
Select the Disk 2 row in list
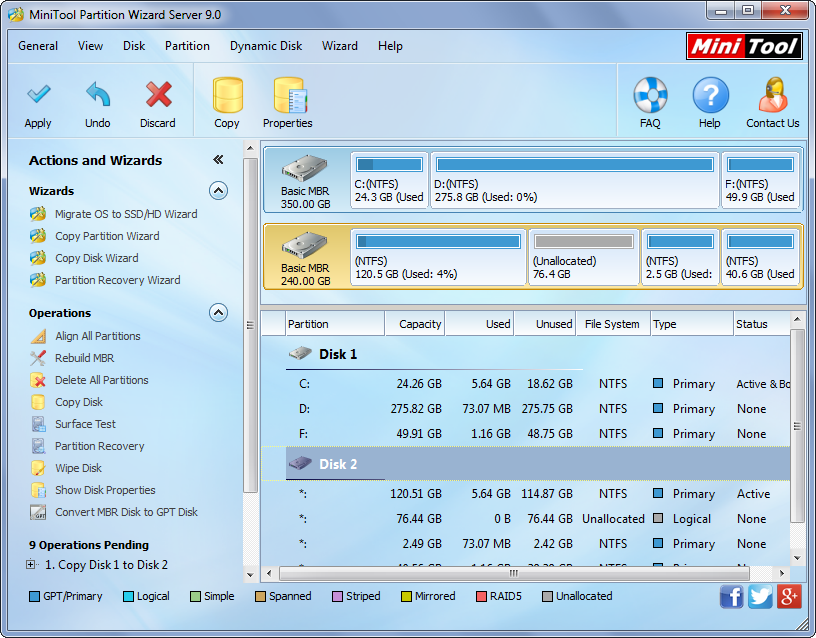click(526, 464)
